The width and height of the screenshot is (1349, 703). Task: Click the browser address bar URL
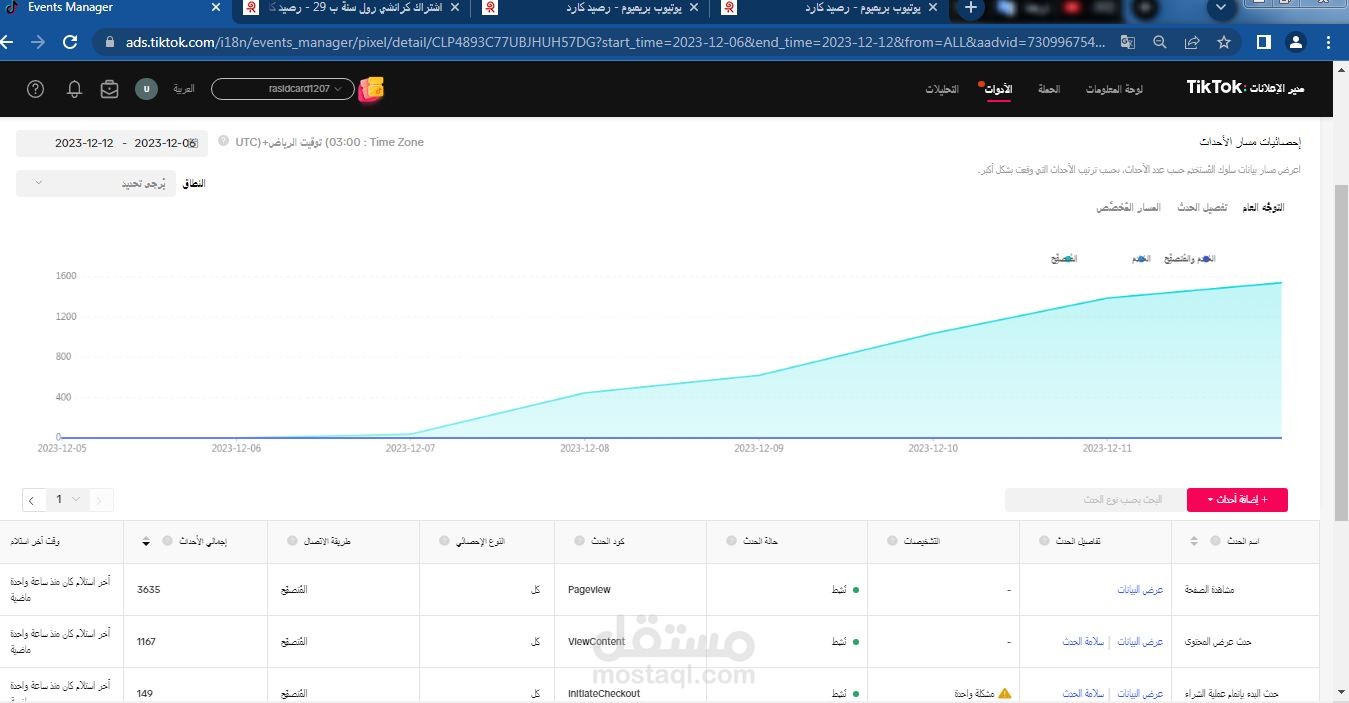point(616,43)
